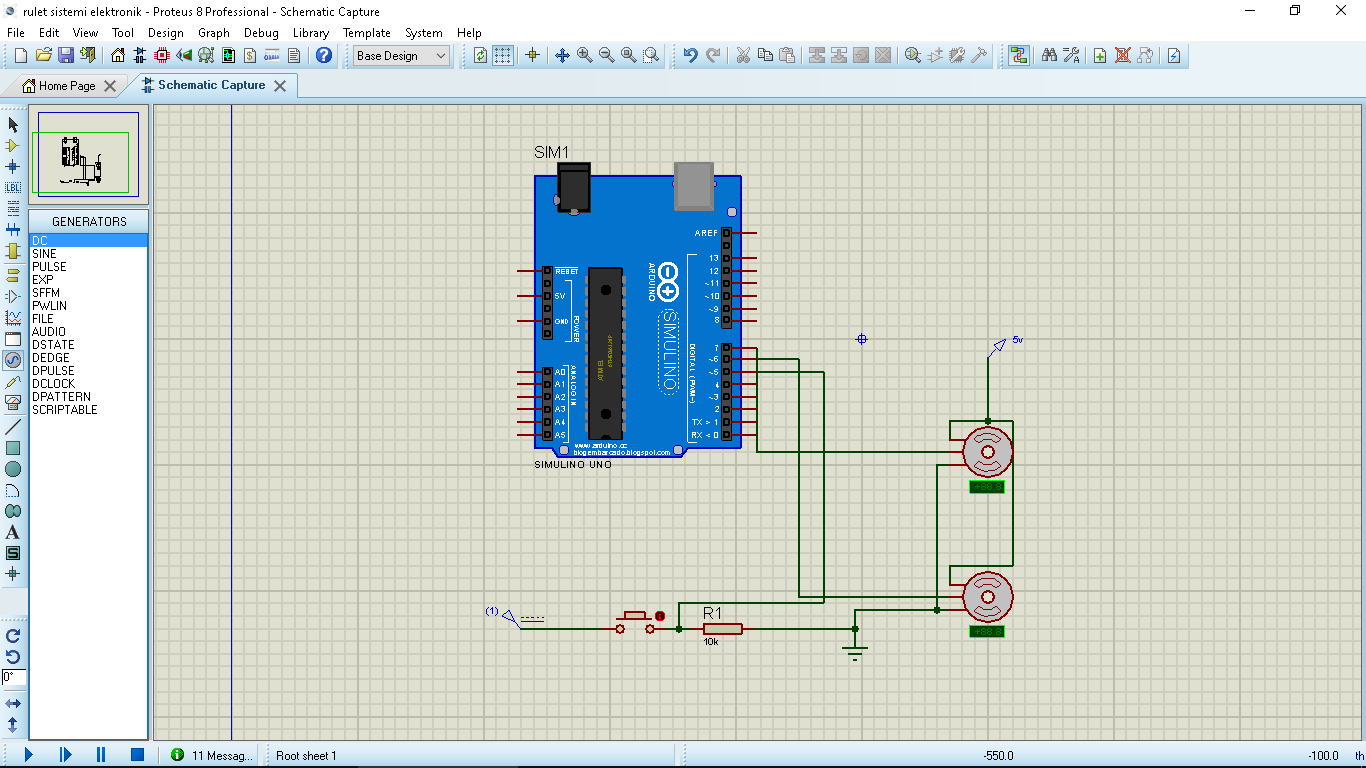Select the 2D Graphics Line tool
Image resolution: width=1366 pixels, height=768 pixels.
[x=13, y=427]
